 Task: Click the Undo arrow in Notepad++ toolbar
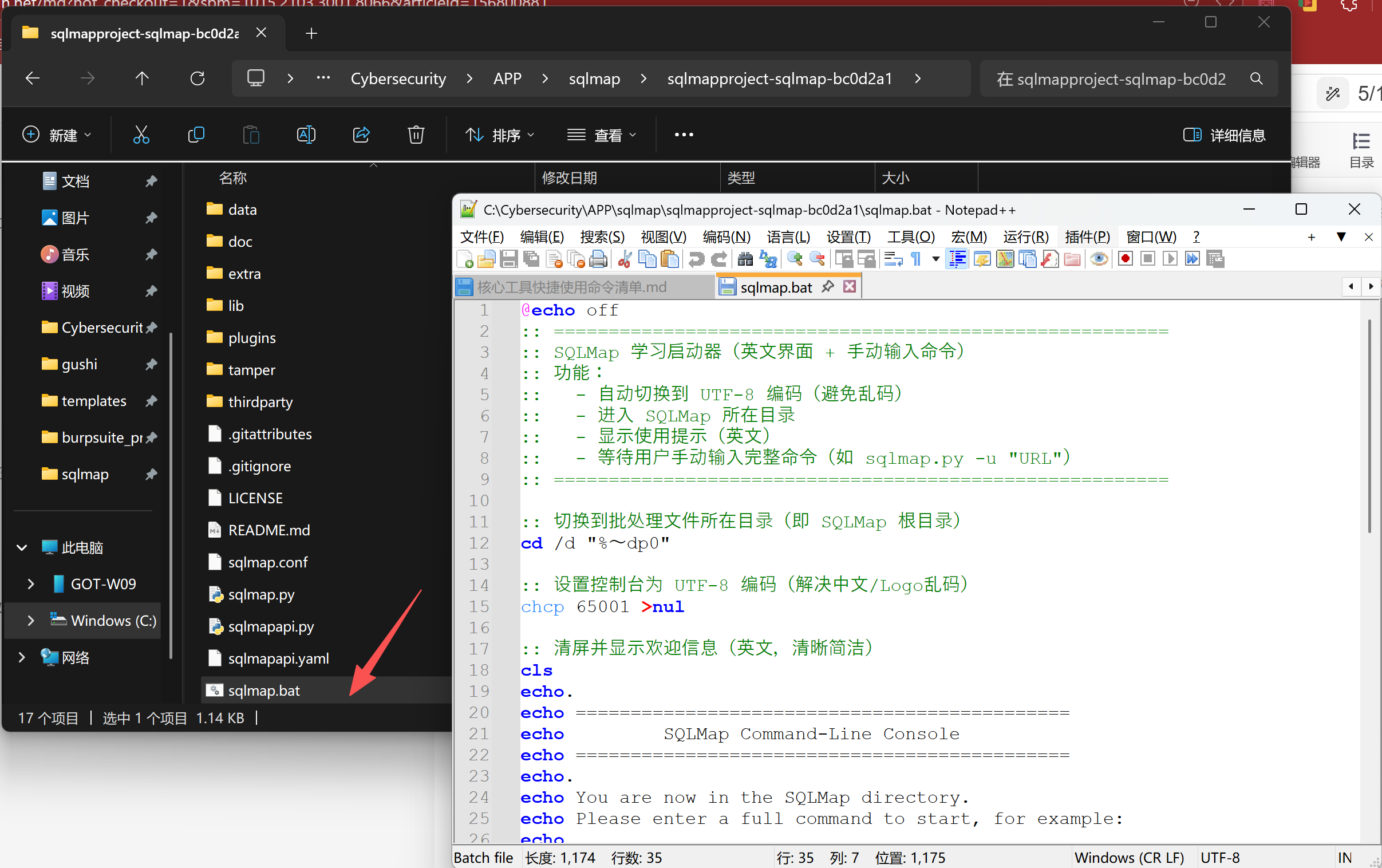(x=696, y=259)
